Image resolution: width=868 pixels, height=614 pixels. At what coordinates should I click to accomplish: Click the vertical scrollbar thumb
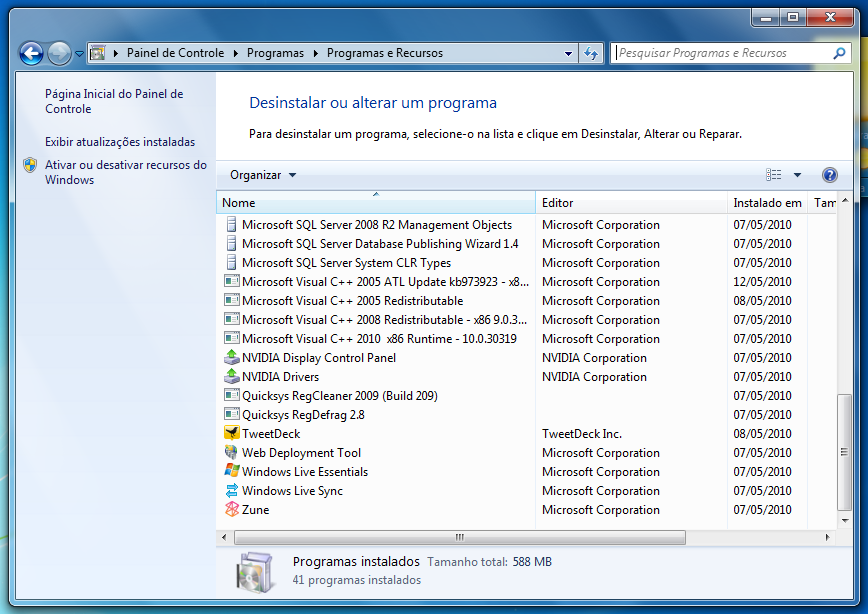pyautogui.click(x=844, y=451)
